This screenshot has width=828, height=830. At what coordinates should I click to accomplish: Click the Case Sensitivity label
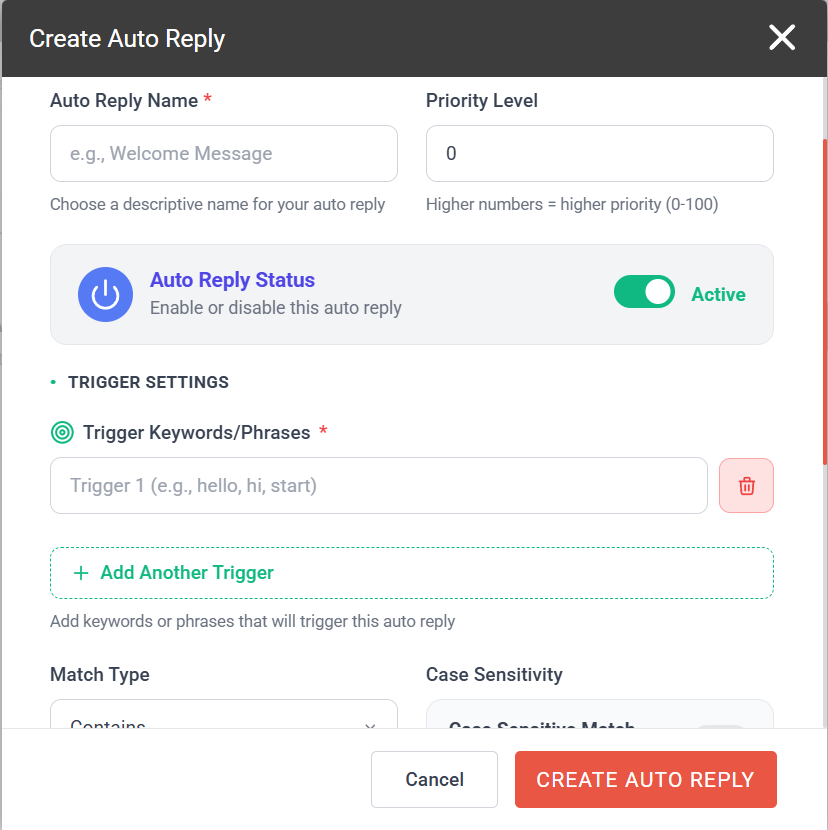tap(494, 675)
